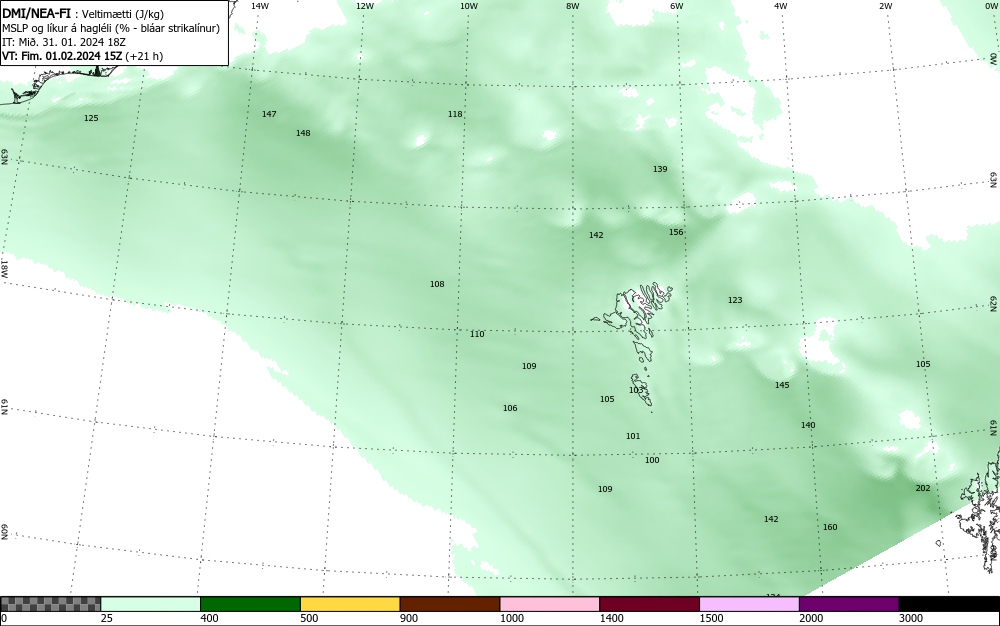This screenshot has height=626, width=1000.
Task: Click the purple 2000–3000 legend swatch
Action: [849, 604]
